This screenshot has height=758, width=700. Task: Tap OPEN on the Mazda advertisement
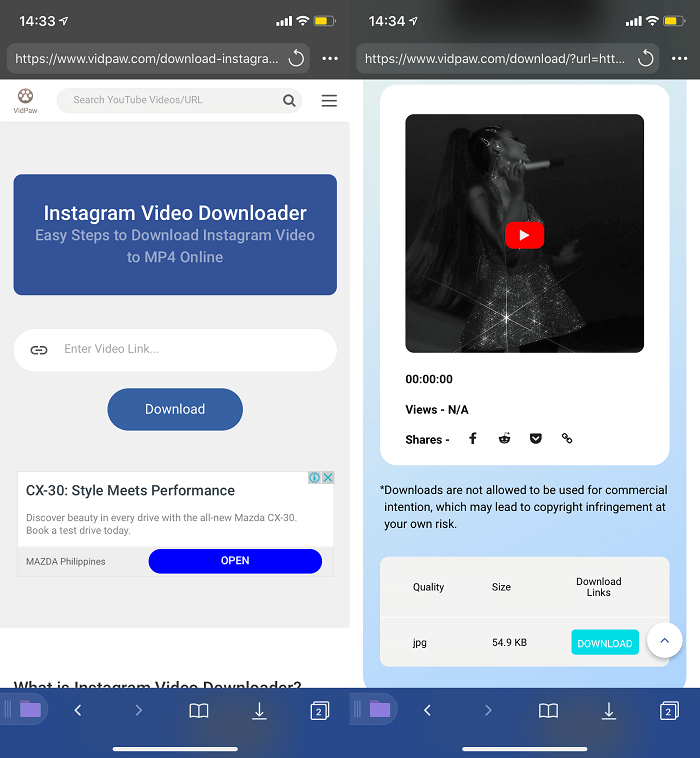(235, 561)
